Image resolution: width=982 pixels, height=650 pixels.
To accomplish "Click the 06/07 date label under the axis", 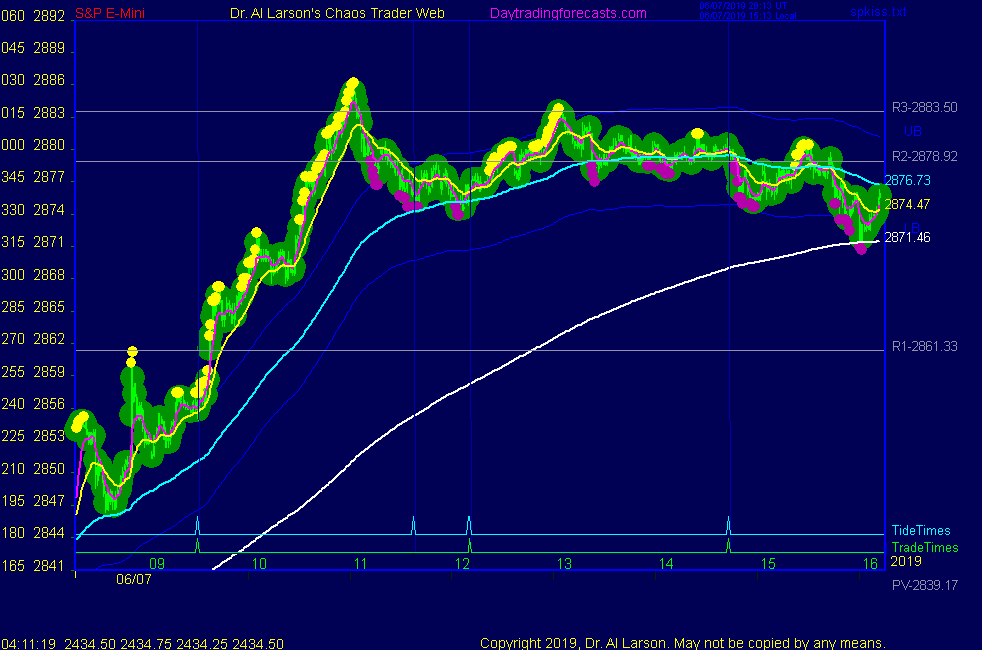I will tap(133, 579).
